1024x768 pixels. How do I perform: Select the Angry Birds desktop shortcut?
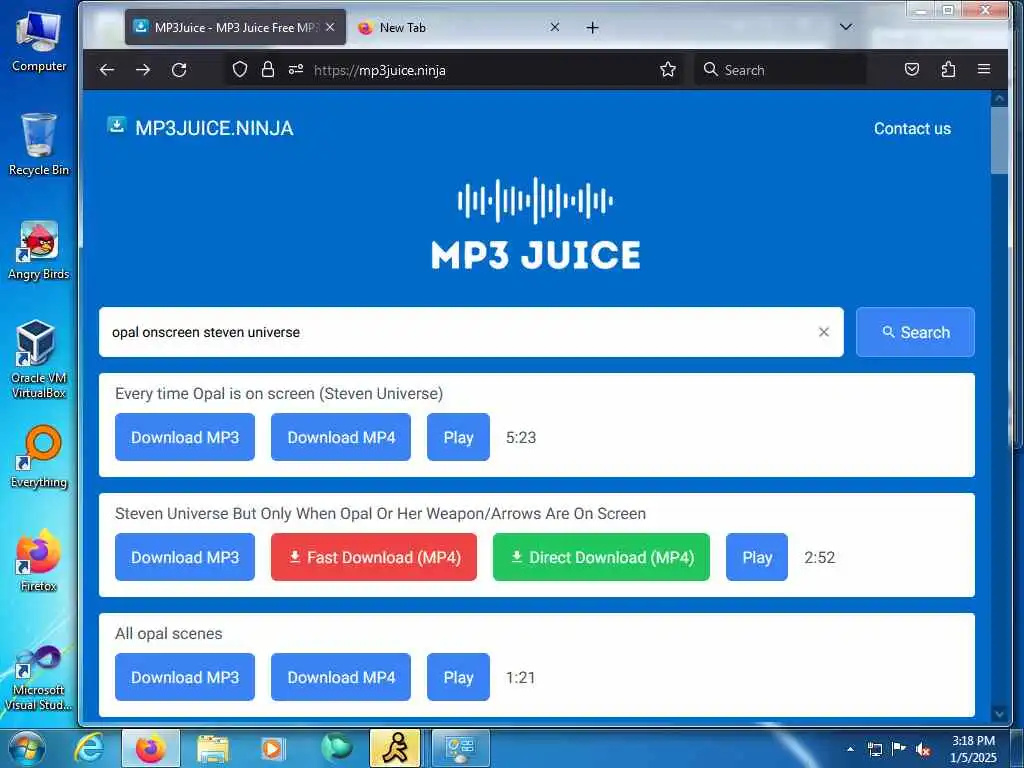coord(39,251)
